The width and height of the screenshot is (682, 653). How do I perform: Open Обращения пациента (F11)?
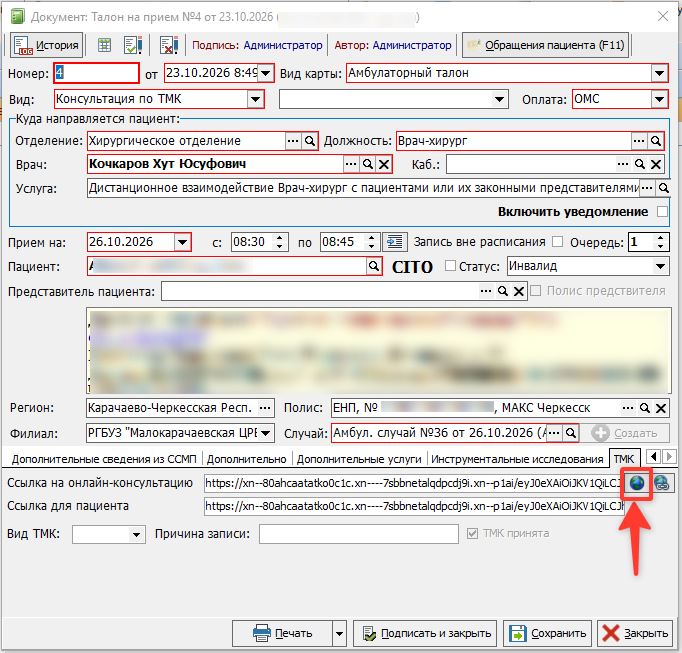tap(545, 45)
